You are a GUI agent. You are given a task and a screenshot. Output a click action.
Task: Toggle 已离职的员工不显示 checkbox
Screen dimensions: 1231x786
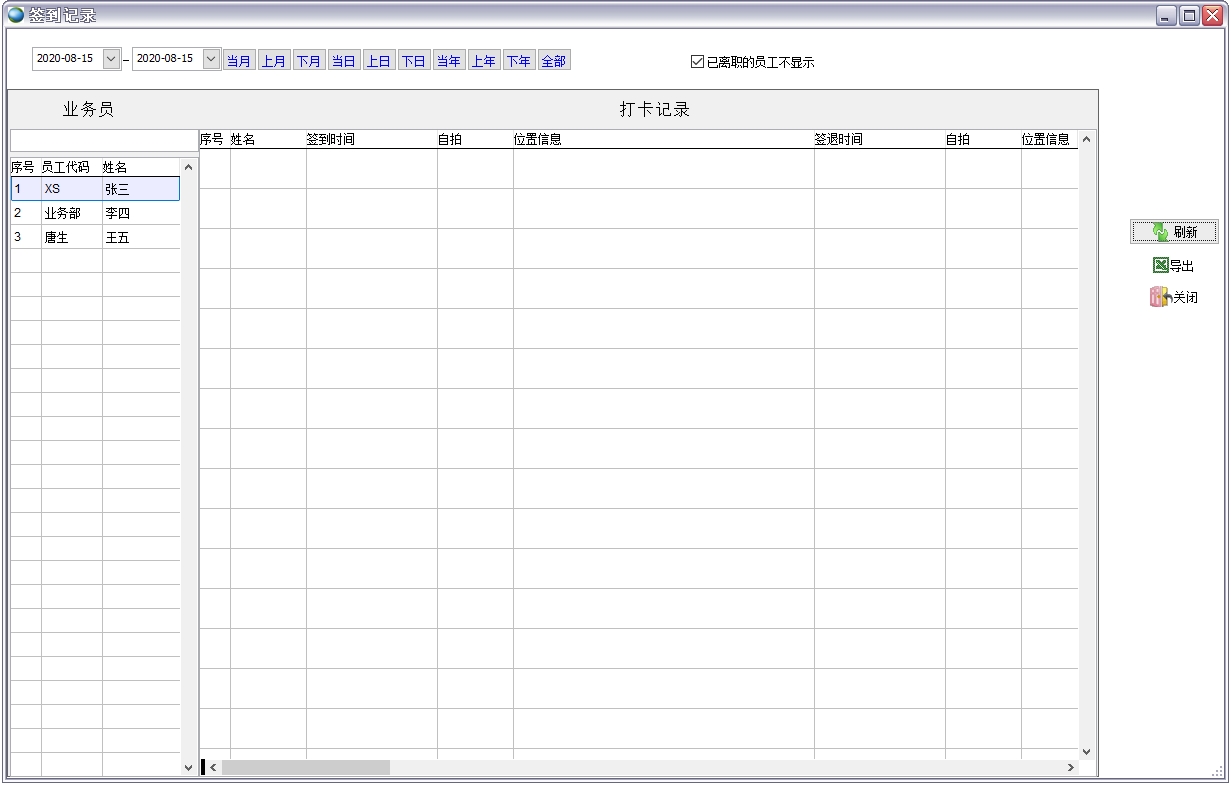point(698,62)
